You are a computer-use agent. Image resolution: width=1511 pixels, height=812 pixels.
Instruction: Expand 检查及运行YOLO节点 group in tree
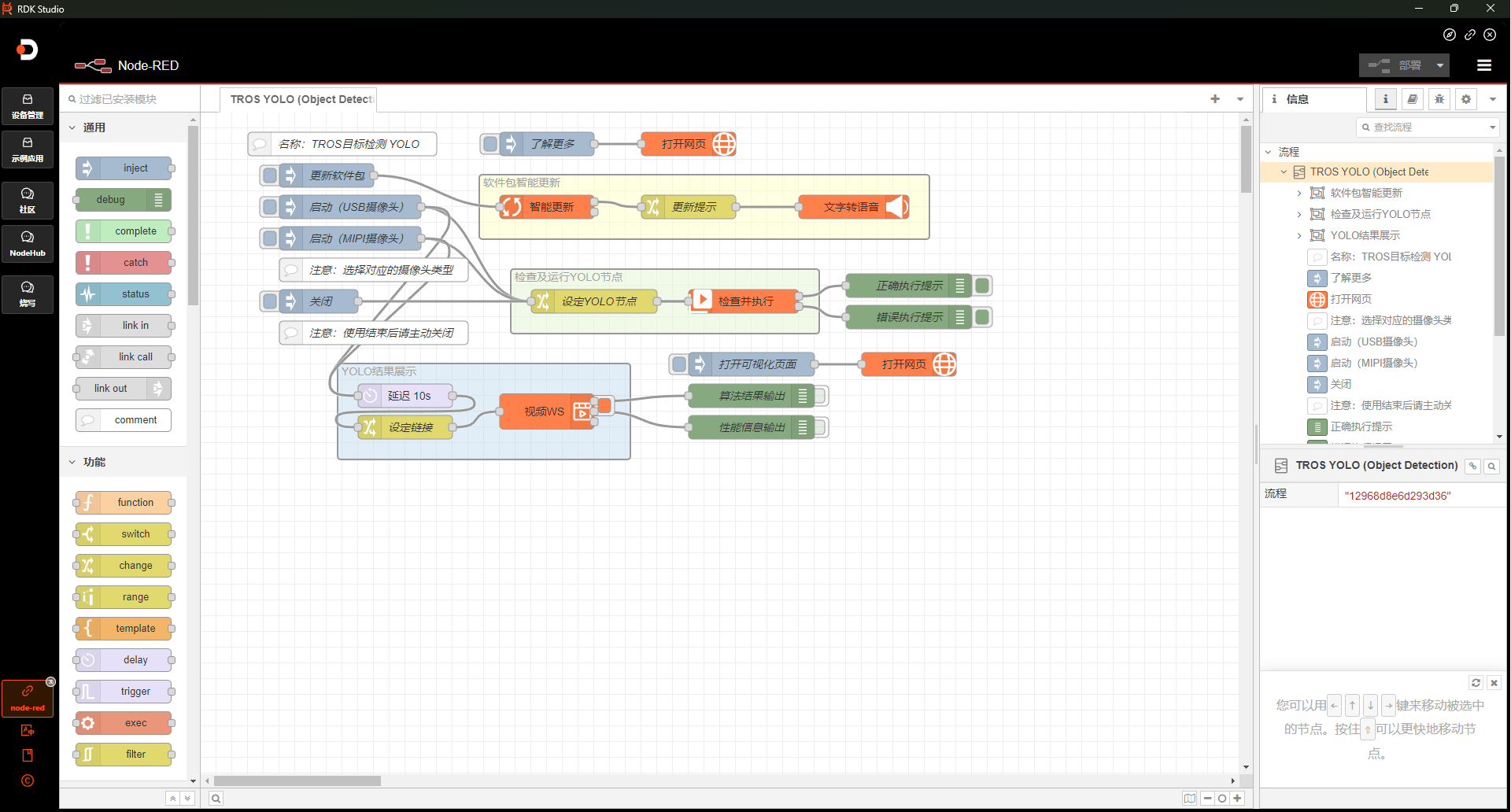pyautogui.click(x=1299, y=214)
